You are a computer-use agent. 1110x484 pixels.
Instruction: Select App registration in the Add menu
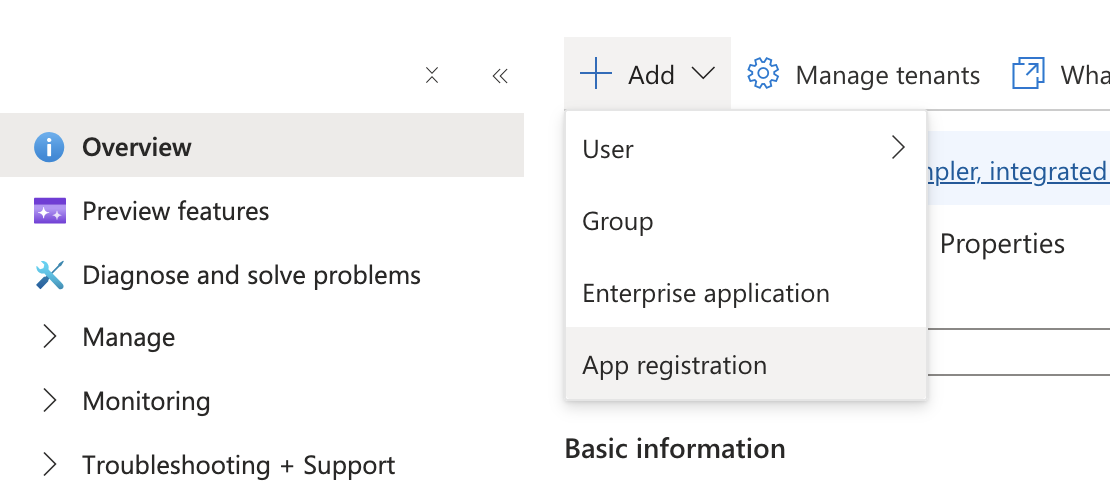675,365
